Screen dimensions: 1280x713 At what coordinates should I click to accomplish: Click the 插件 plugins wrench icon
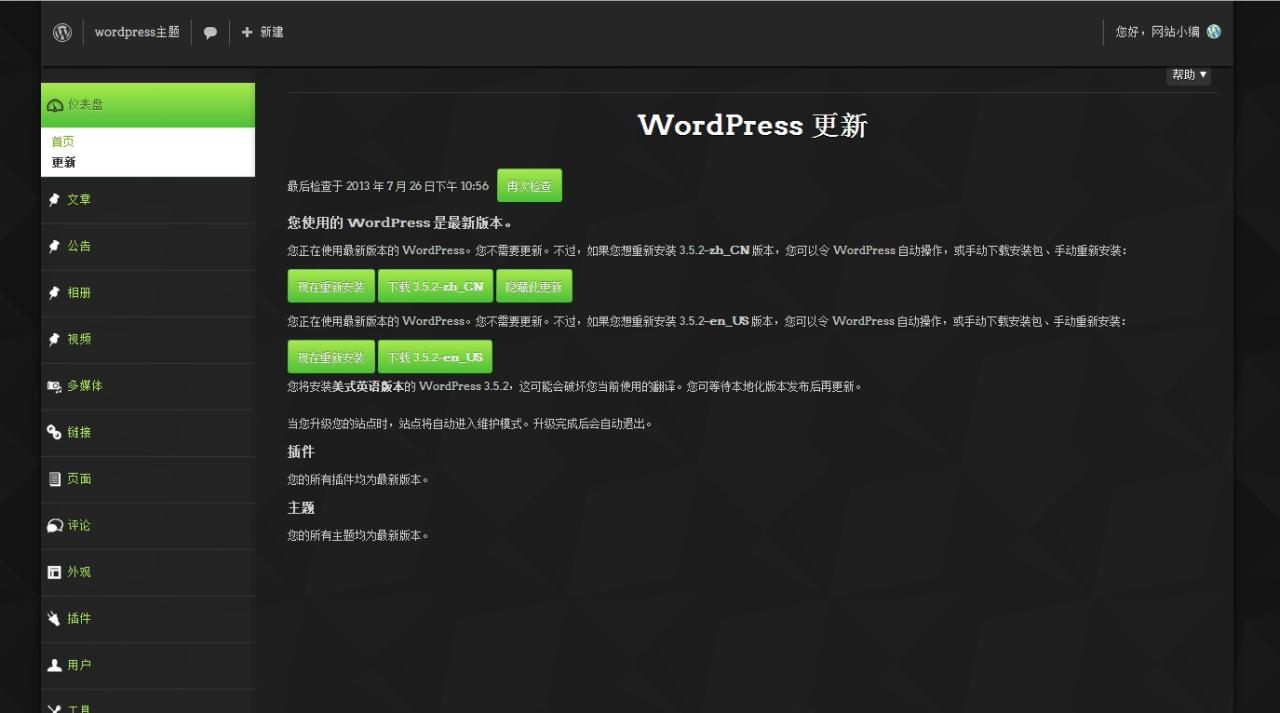click(x=55, y=618)
